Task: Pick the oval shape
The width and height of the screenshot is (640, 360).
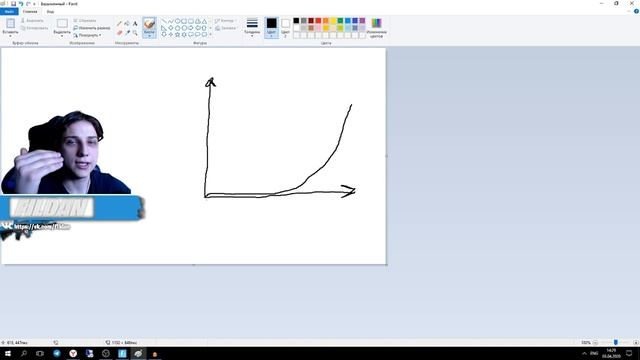Action: (x=177, y=21)
